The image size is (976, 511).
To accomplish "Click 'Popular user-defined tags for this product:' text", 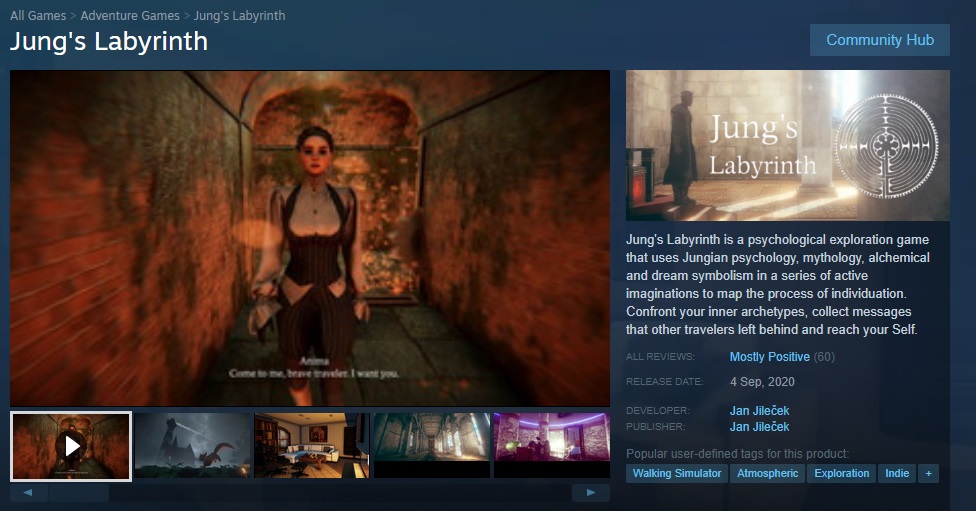I will tap(737, 454).
